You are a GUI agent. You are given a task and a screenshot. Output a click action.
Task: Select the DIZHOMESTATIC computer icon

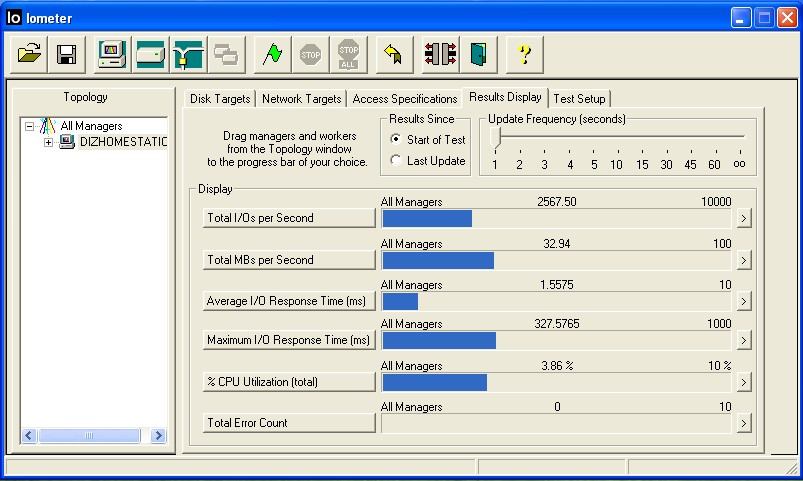pos(67,142)
